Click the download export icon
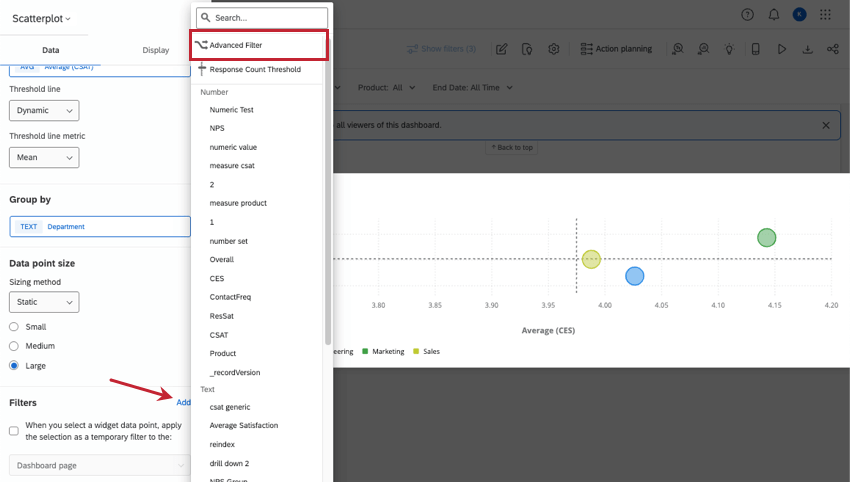 pyautogui.click(x=807, y=49)
